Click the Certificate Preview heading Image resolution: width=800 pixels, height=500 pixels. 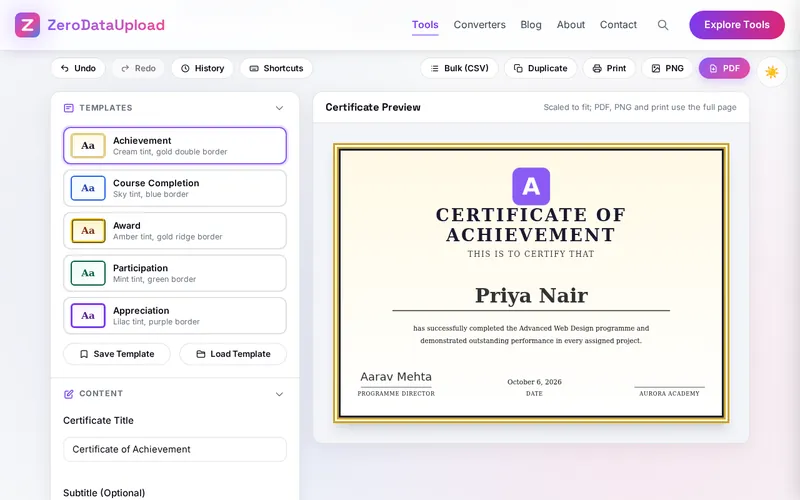[x=373, y=108]
